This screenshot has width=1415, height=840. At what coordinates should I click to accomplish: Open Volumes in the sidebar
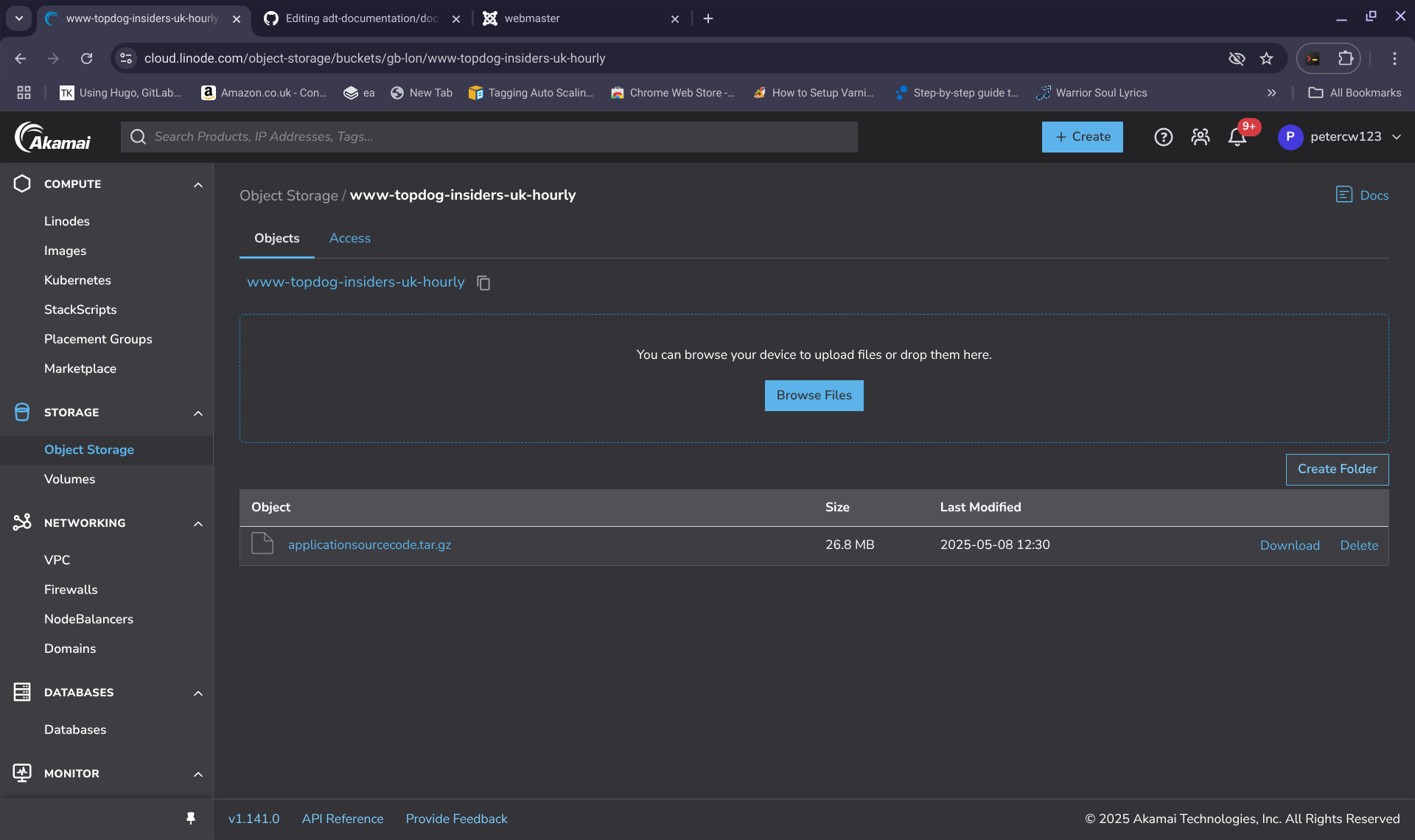click(69, 479)
